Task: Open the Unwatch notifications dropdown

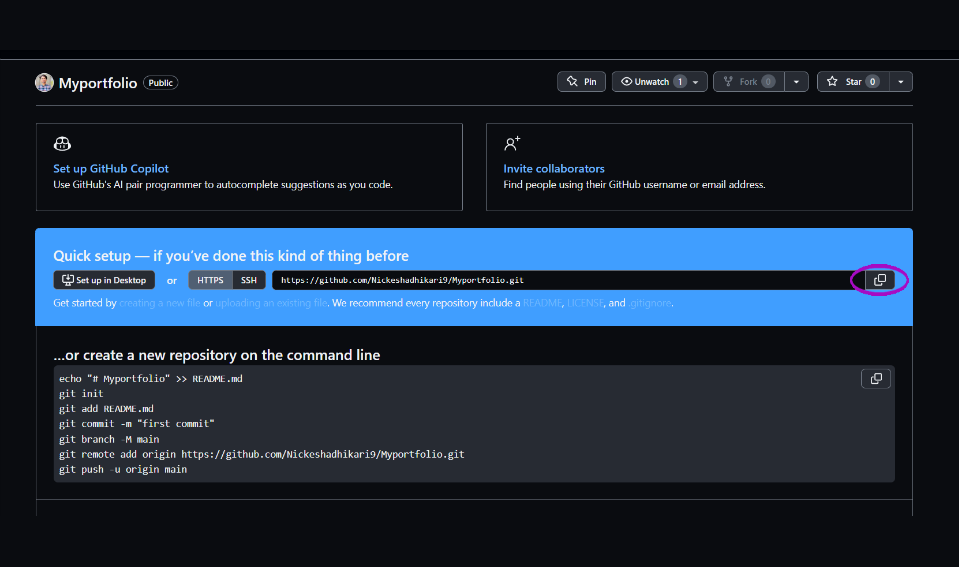Action: coord(659,81)
